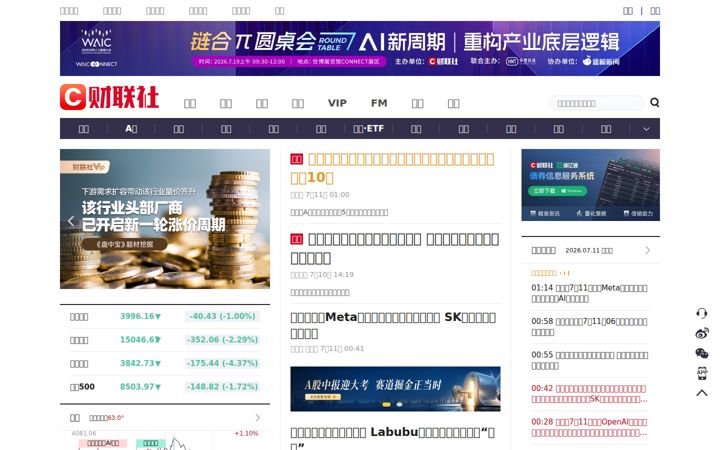
Task: Click index value 3842.73
Action: (140, 363)
